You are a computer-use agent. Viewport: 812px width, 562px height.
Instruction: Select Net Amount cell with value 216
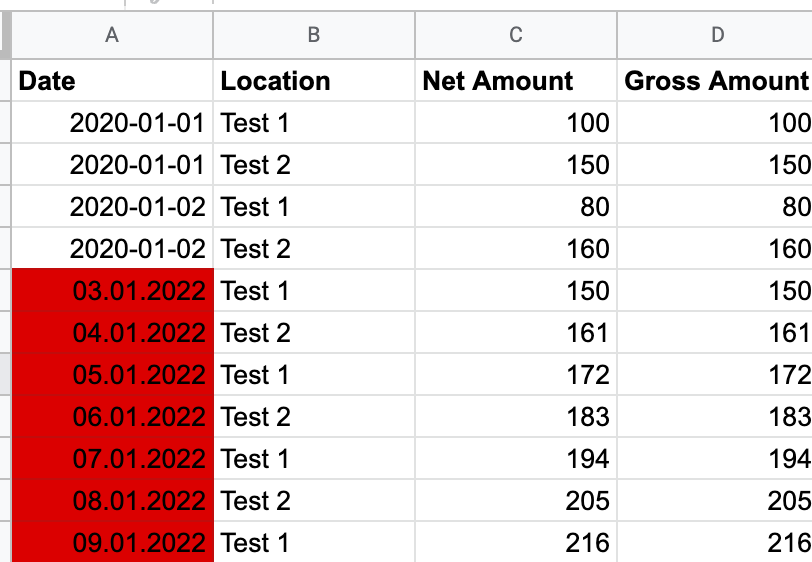click(x=516, y=542)
